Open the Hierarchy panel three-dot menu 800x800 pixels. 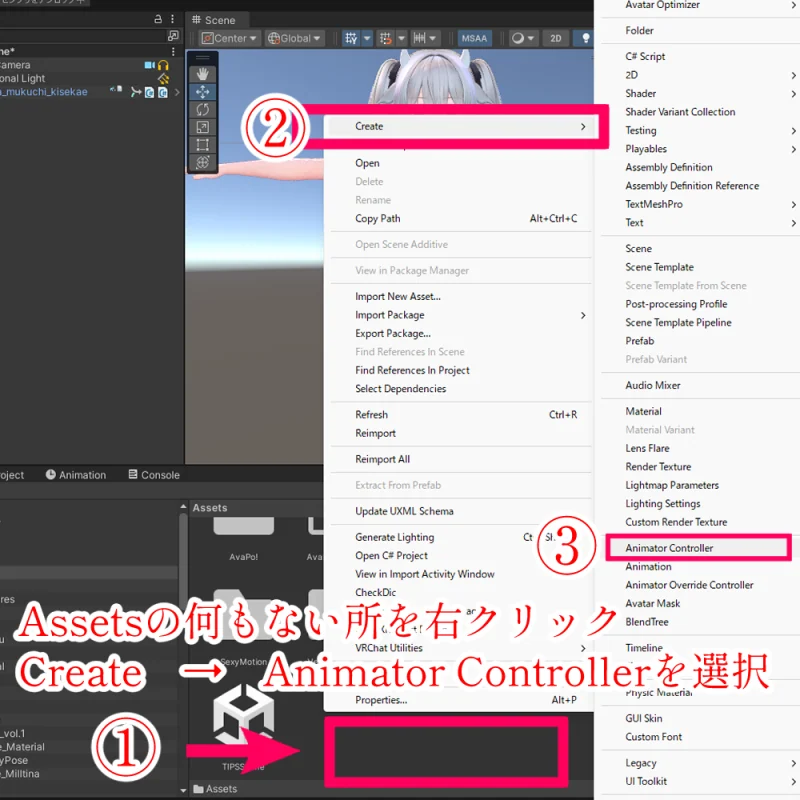point(172,19)
